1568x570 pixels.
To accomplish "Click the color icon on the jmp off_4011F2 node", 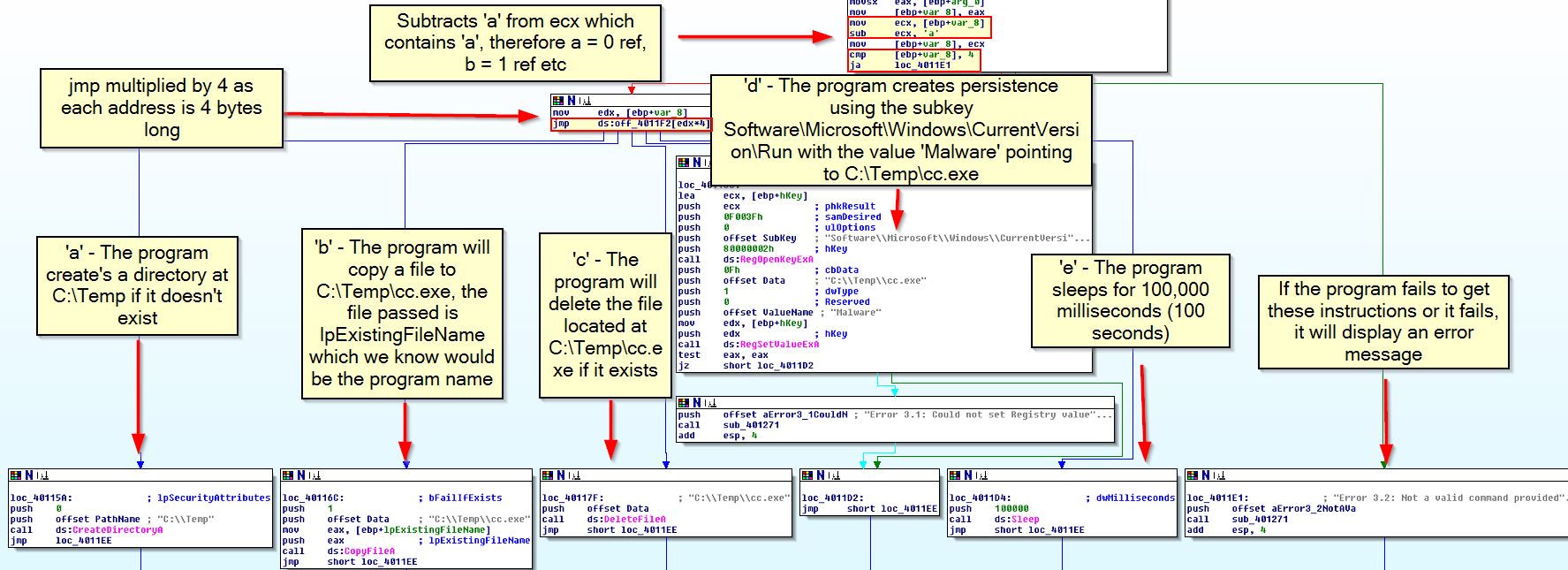I will click(x=557, y=101).
